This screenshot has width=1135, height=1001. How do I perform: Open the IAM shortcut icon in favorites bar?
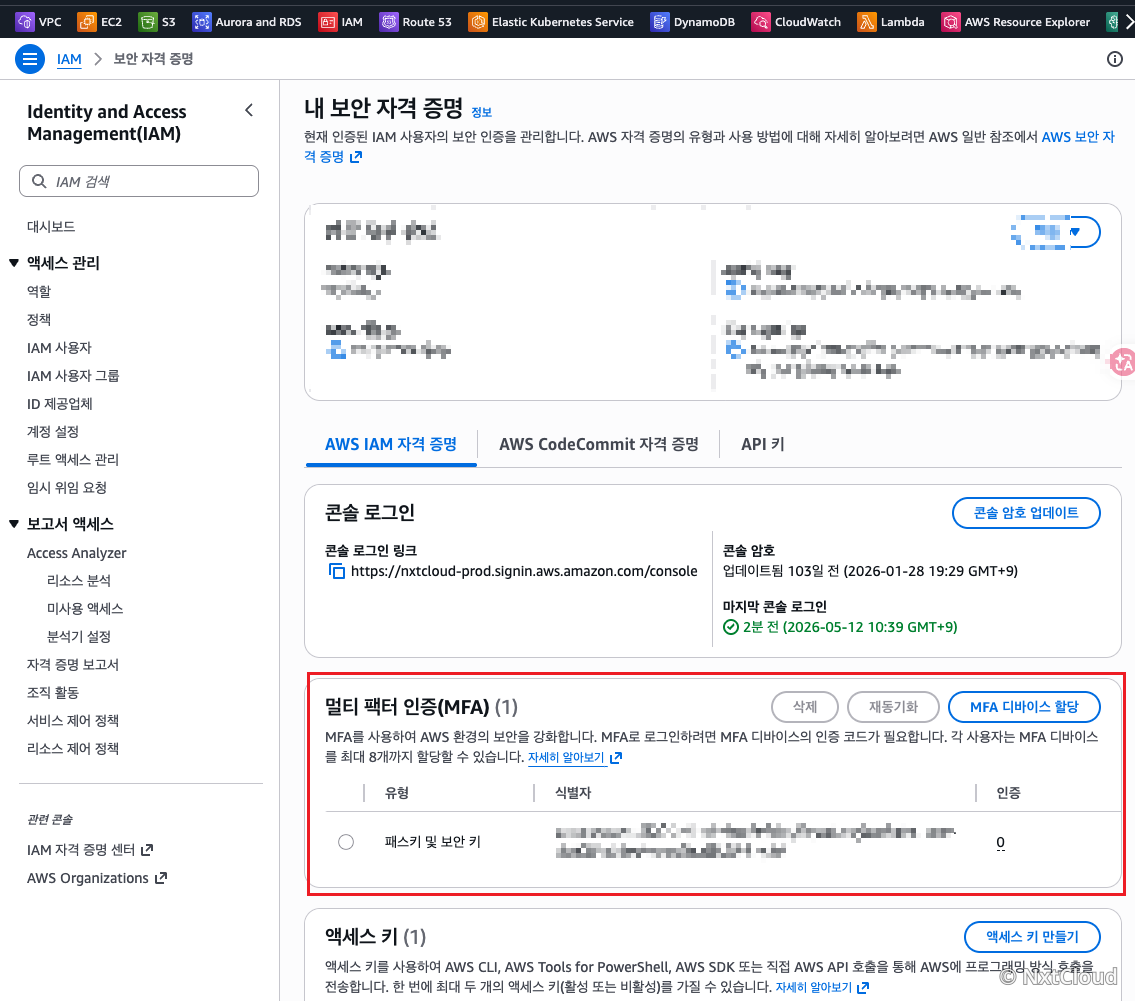(328, 22)
